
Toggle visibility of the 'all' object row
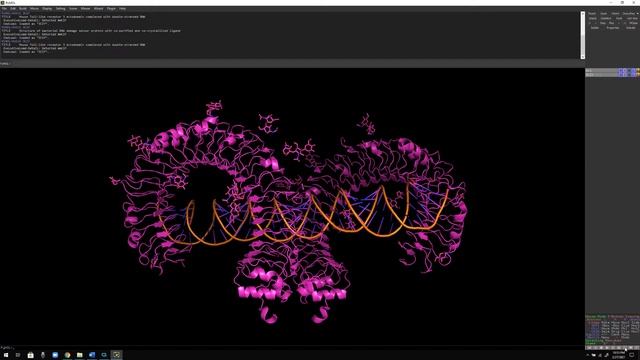(602, 71)
